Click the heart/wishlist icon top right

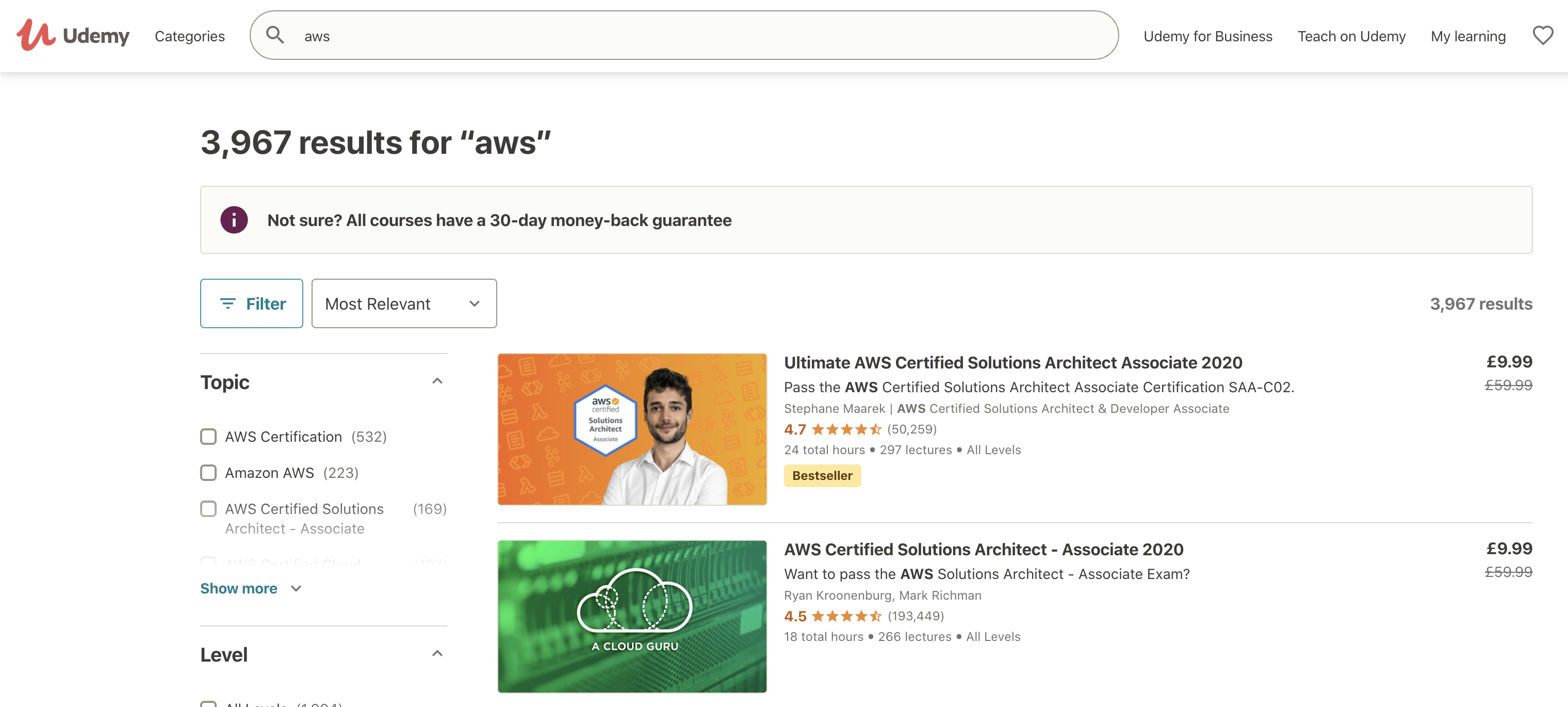[1543, 34]
